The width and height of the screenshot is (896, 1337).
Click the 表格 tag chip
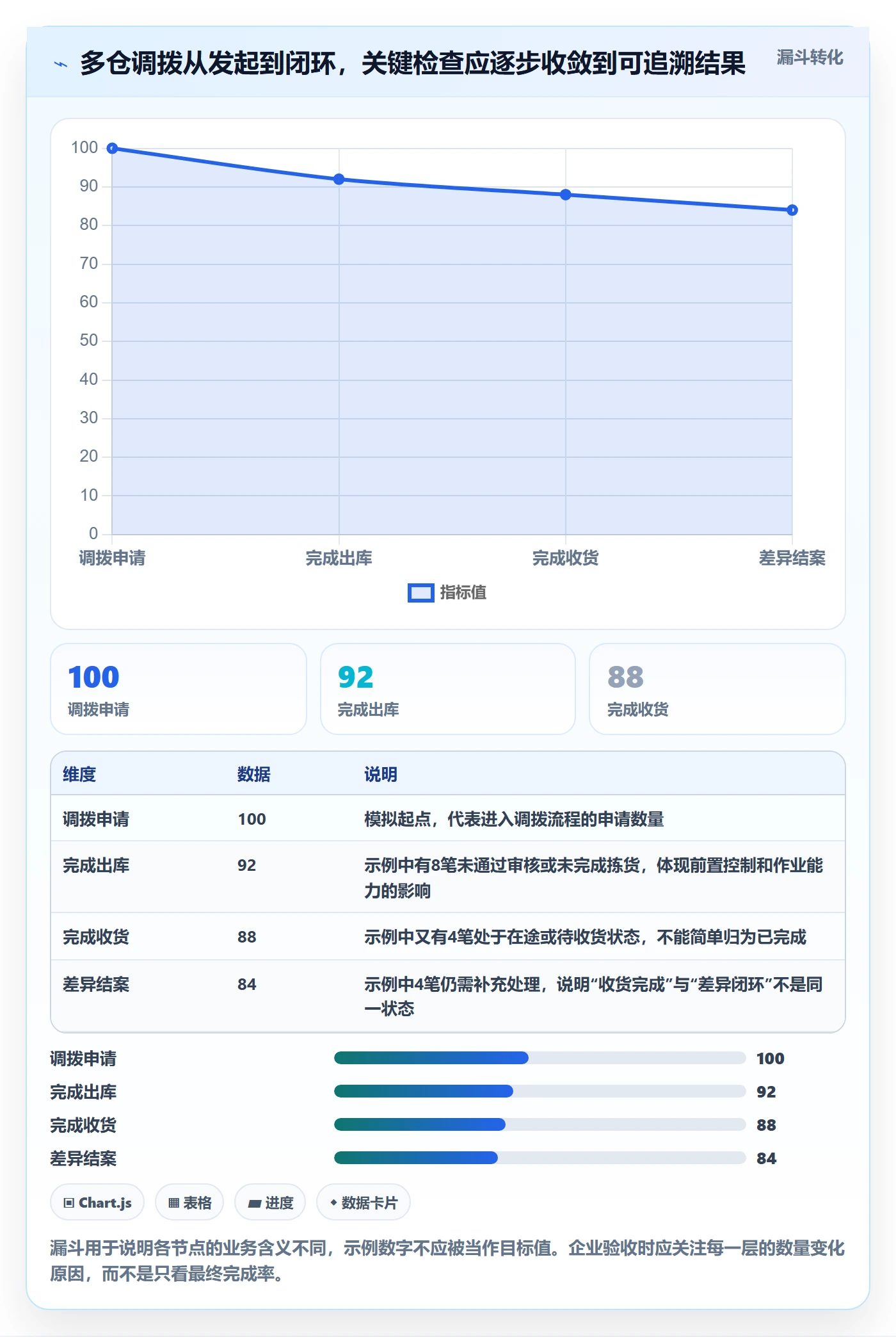189,1203
